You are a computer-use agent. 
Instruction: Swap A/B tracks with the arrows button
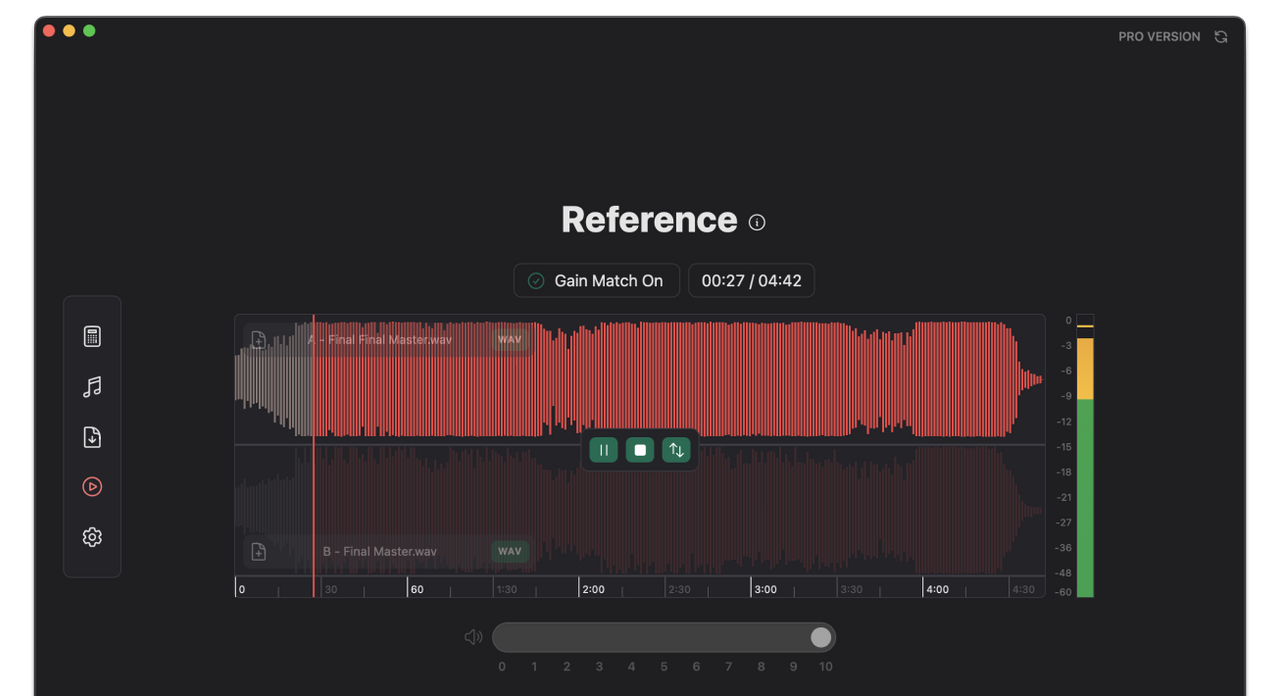tap(676, 450)
